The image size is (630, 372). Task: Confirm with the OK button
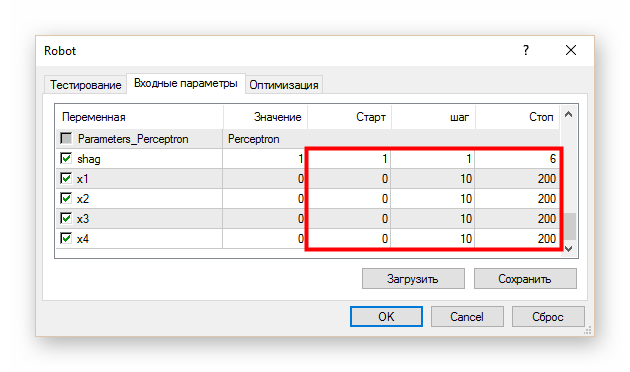click(x=386, y=317)
